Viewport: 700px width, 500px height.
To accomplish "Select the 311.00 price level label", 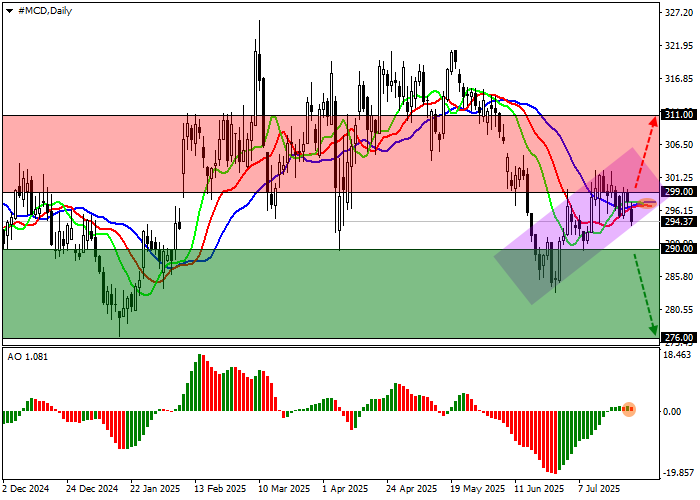I will click(679, 115).
